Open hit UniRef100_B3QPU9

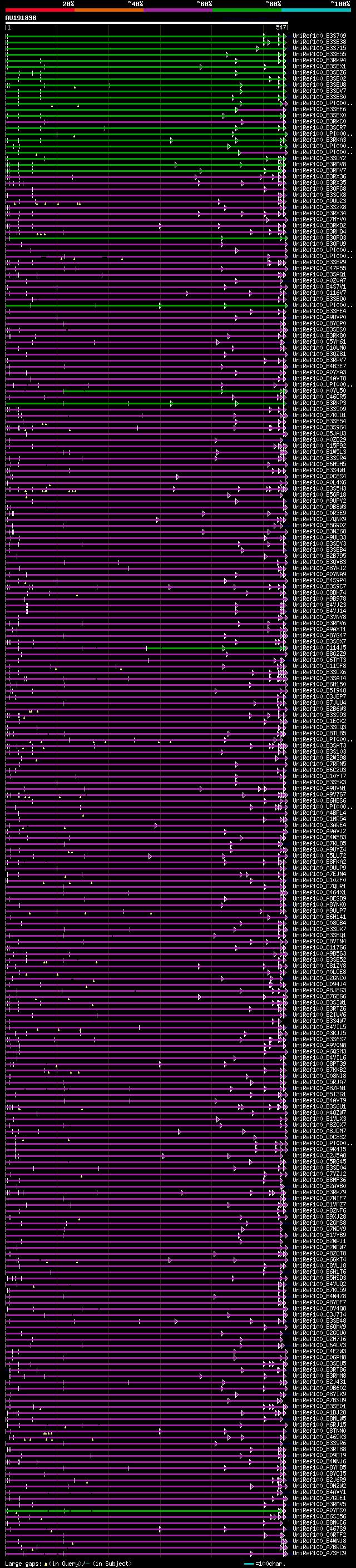click(x=319, y=244)
